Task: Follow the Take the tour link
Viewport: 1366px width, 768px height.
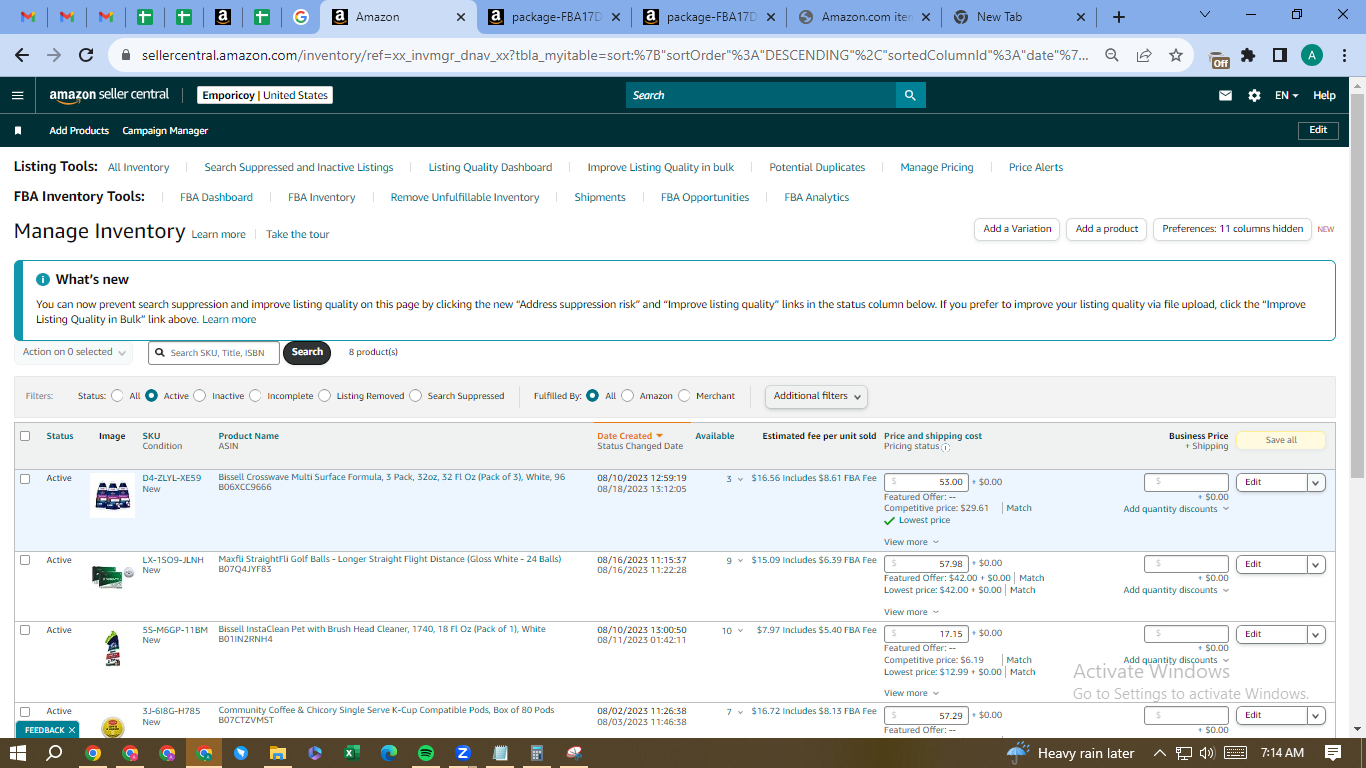Action: (x=298, y=234)
